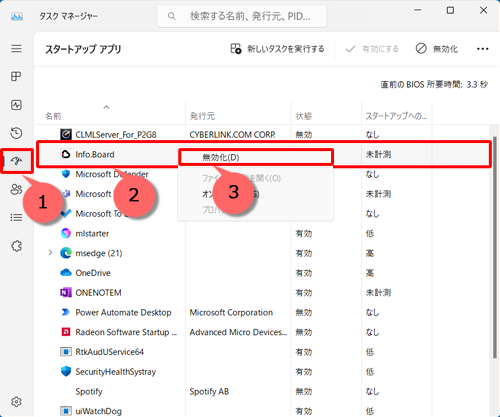Click the 有効にする toolbar button
The height and width of the screenshot is (417, 500).
372,49
